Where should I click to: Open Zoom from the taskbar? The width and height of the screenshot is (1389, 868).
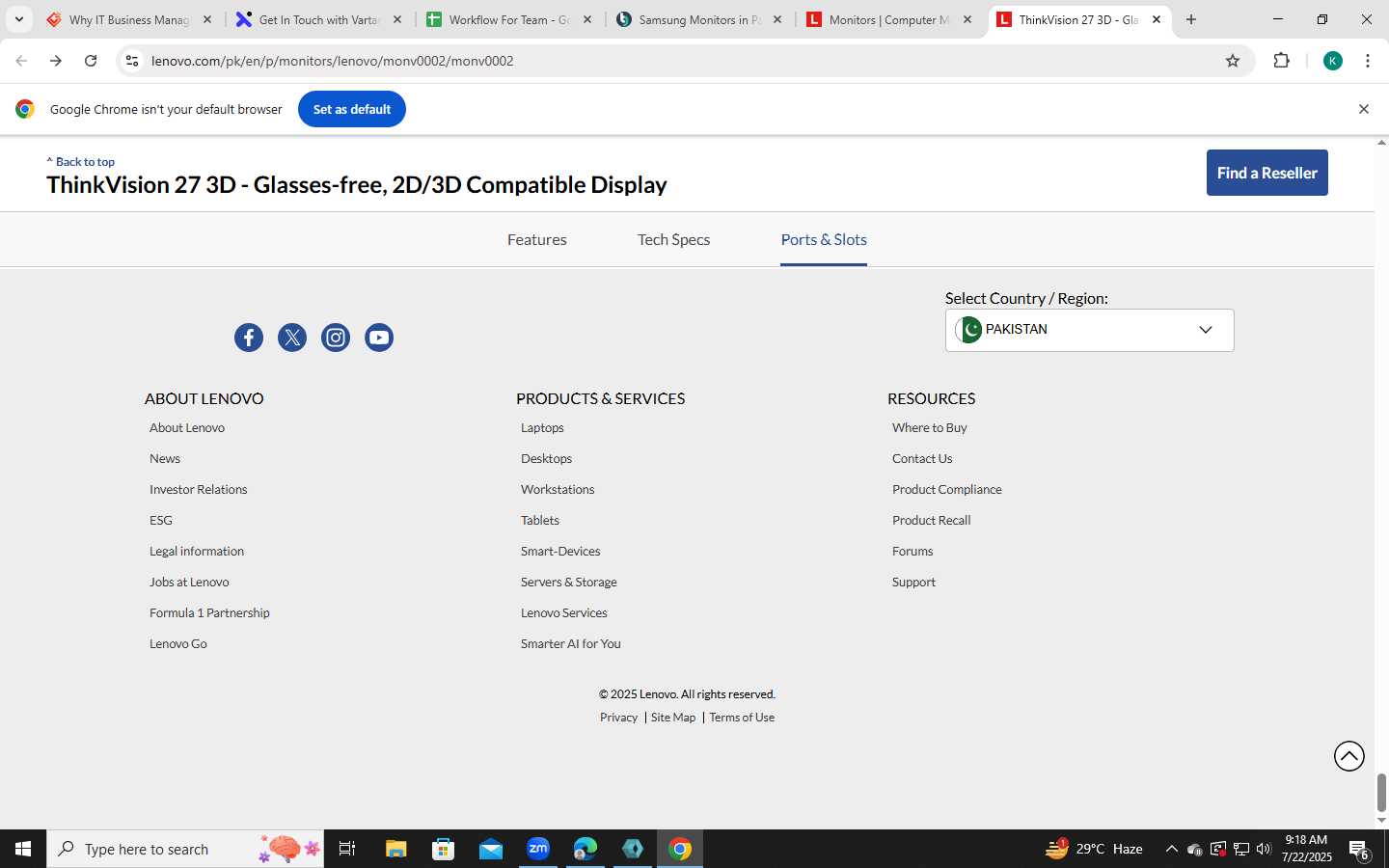tap(538, 849)
